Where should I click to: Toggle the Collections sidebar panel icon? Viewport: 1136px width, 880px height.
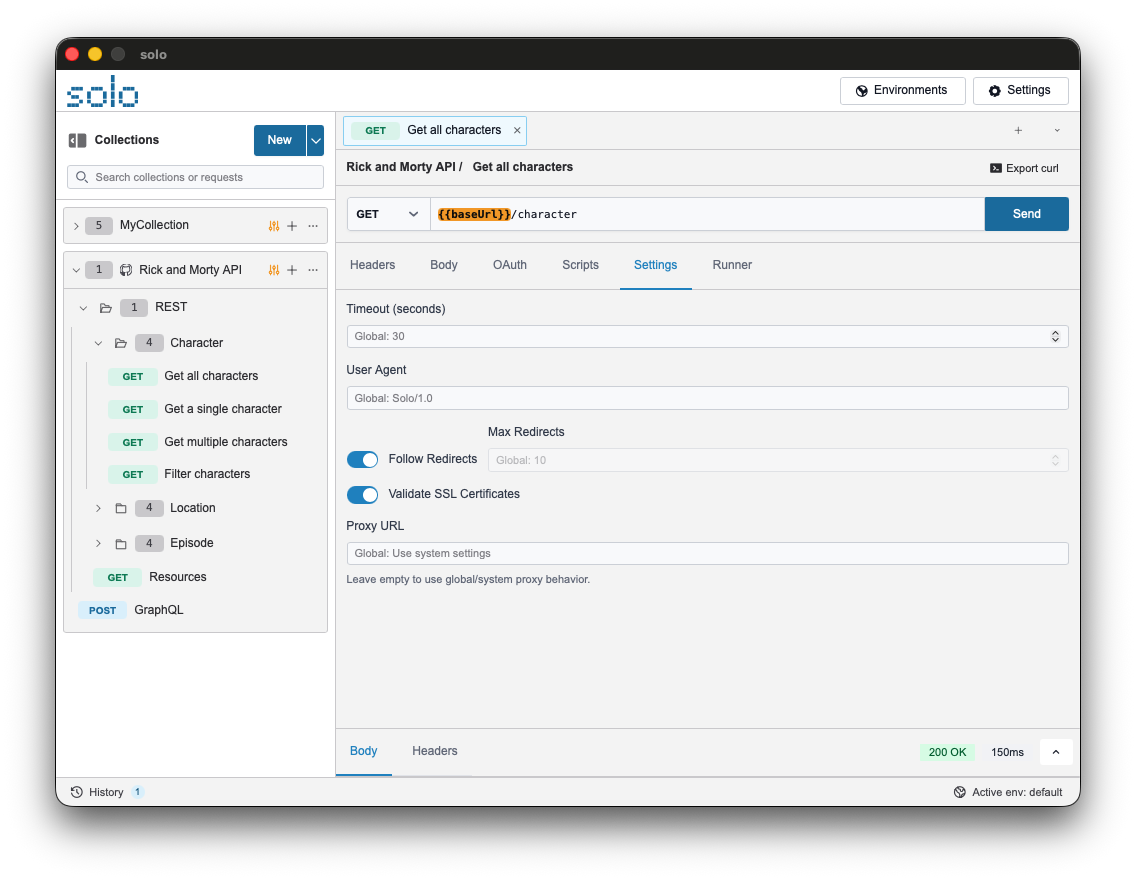pos(78,140)
